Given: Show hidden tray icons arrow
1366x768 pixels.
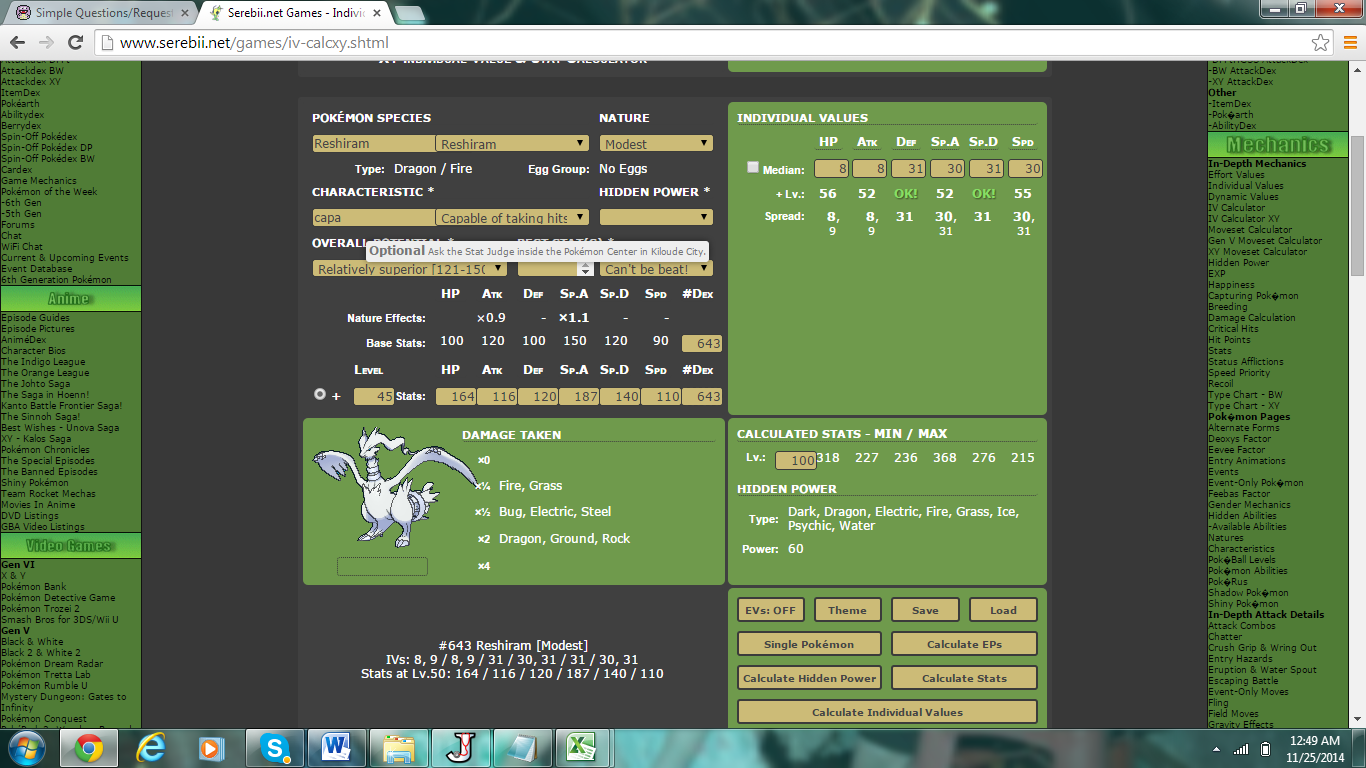Looking at the screenshot, I should pos(1219,748).
